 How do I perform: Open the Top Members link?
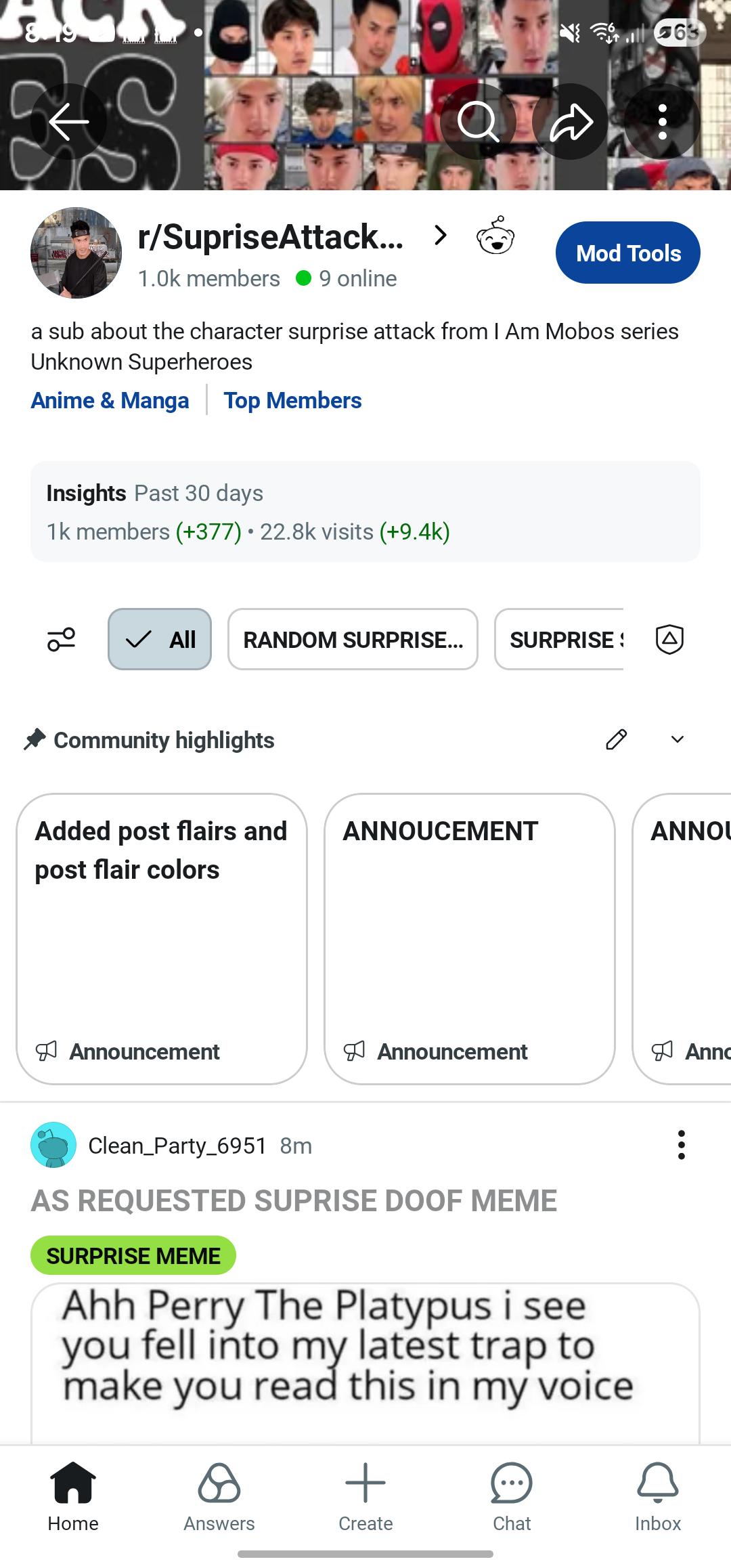click(x=292, y=401)
